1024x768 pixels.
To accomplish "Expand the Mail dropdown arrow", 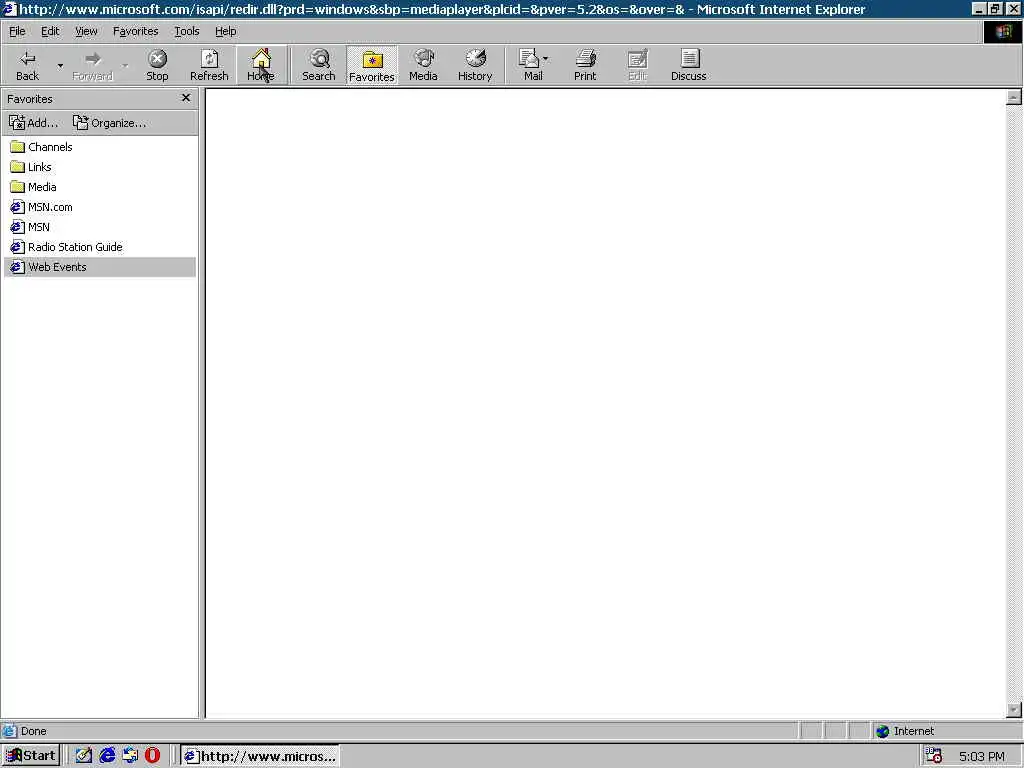I will pyautogui.click(x=546, y=59).
